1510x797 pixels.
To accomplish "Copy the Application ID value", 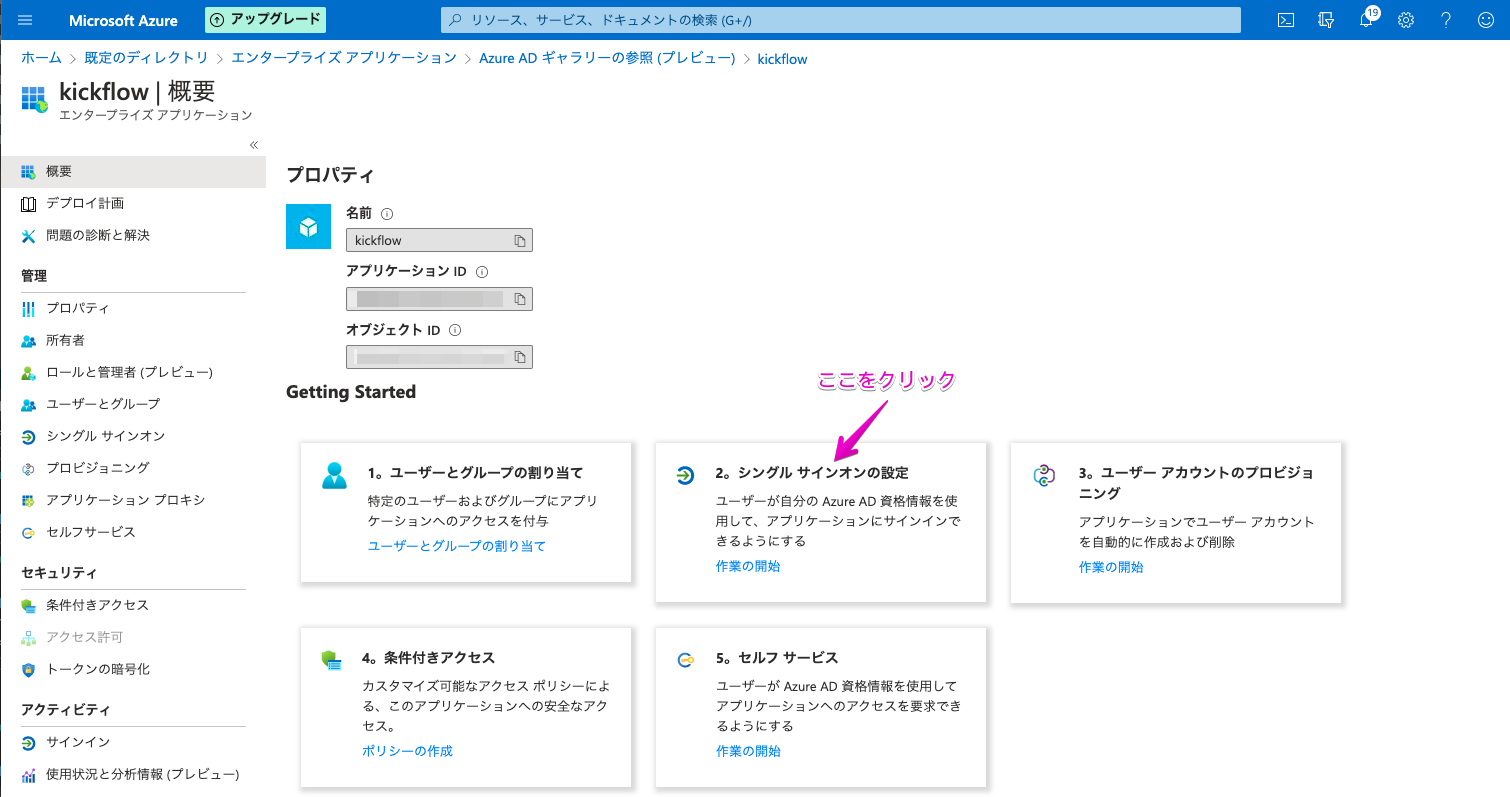I will [x=520, y=299].
